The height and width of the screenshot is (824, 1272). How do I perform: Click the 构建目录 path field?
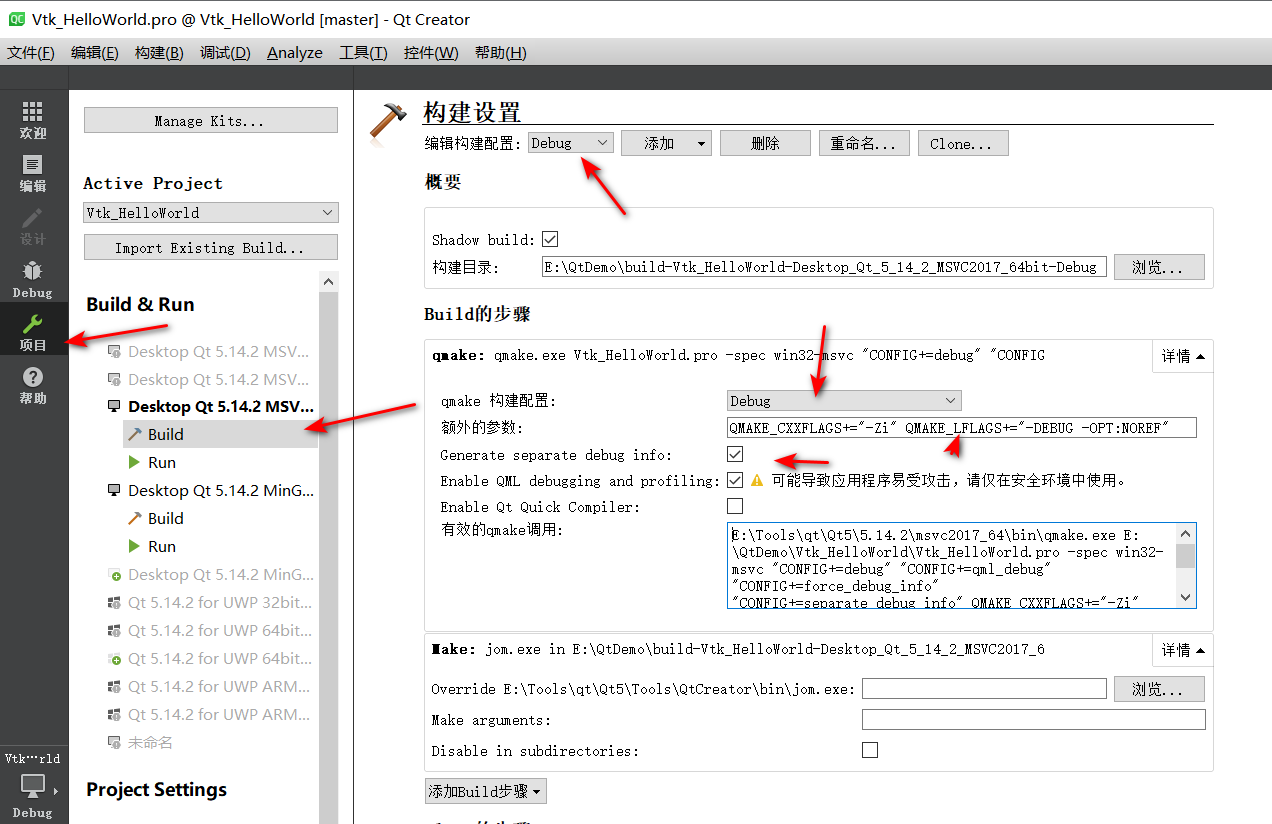coord(824,267)
